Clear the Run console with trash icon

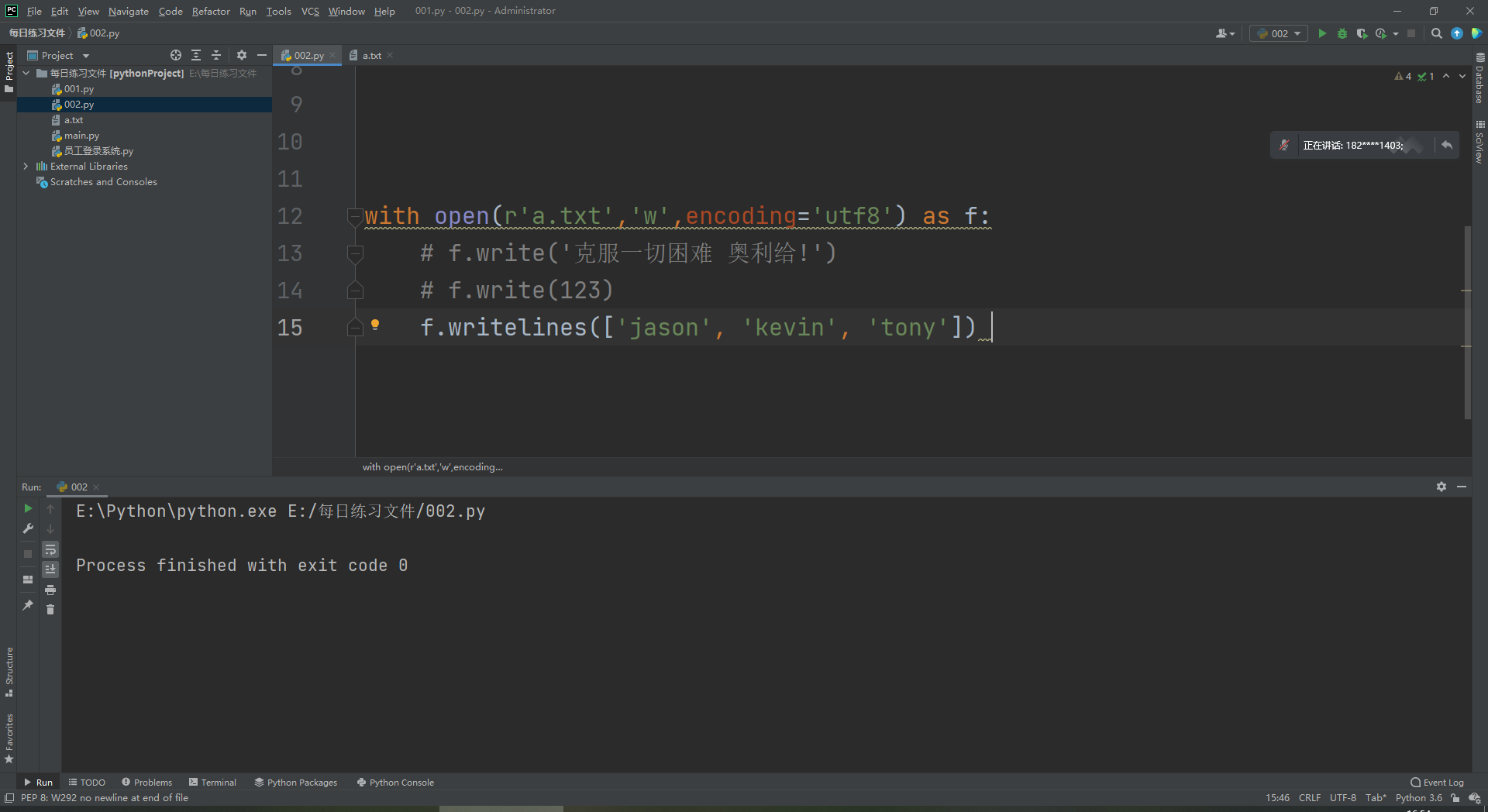pos(50,610)
